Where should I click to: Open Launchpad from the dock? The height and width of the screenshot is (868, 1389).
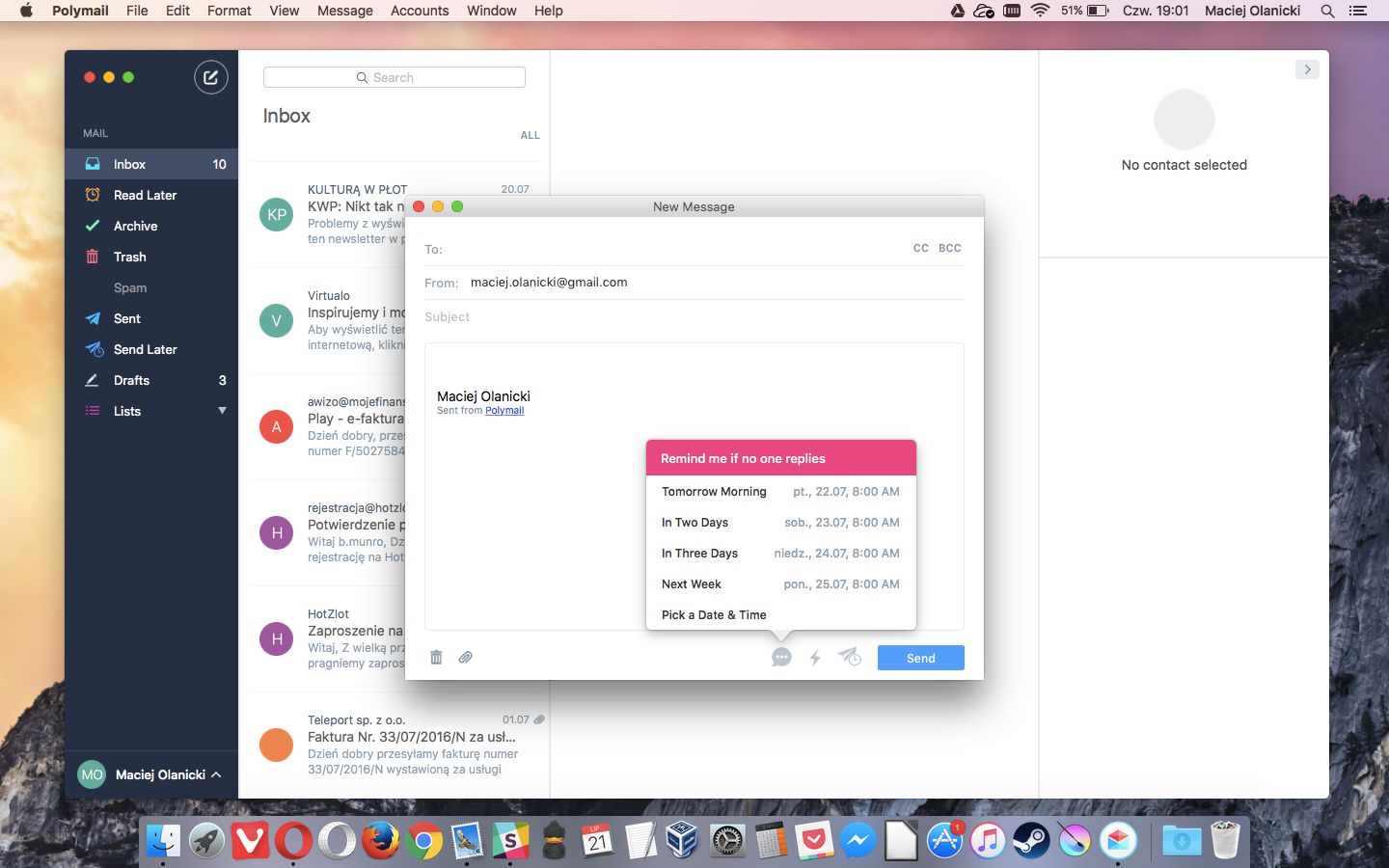click(206, 841)
